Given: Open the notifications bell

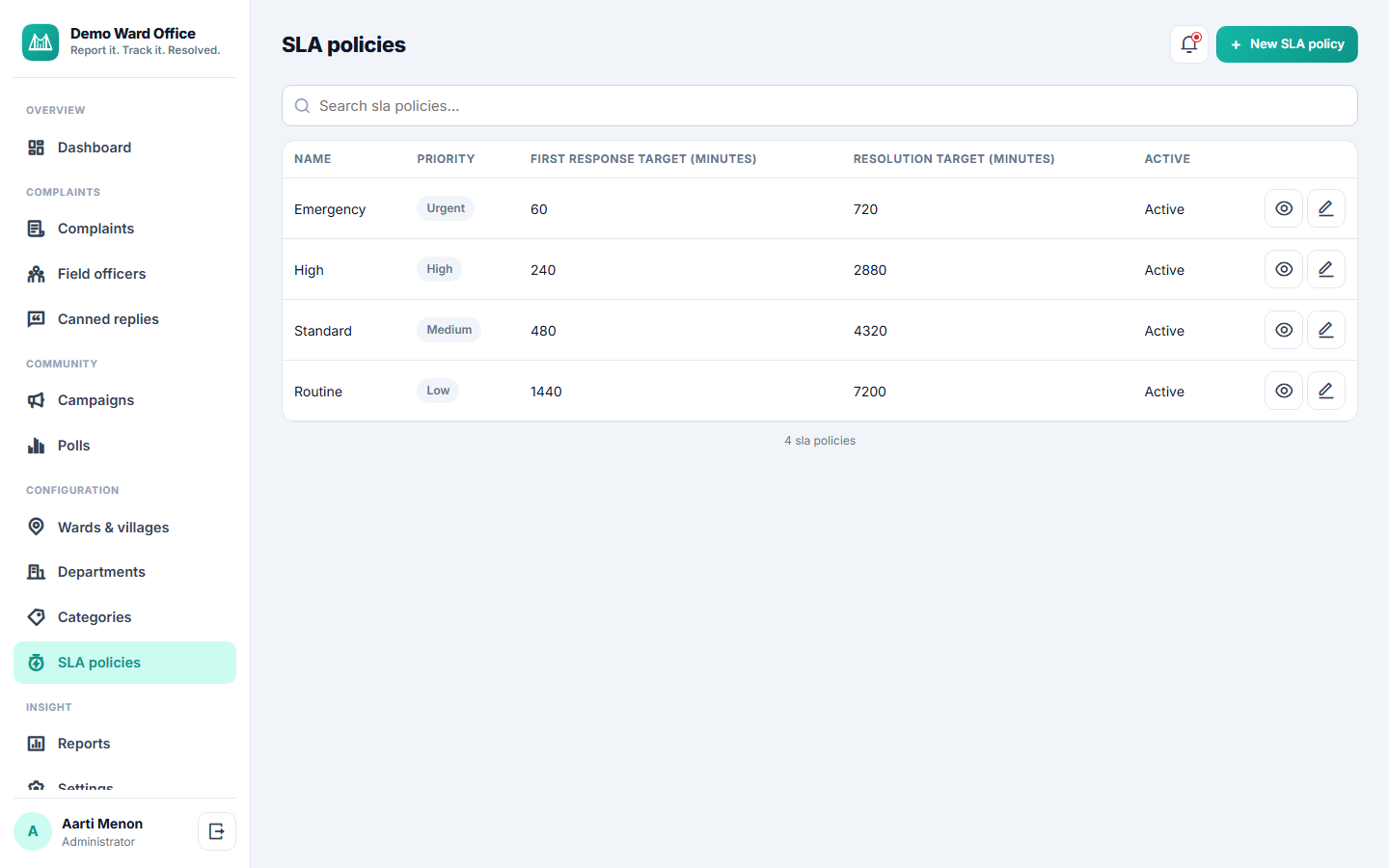Looking at the screenshot, I should coord(1188,44).
